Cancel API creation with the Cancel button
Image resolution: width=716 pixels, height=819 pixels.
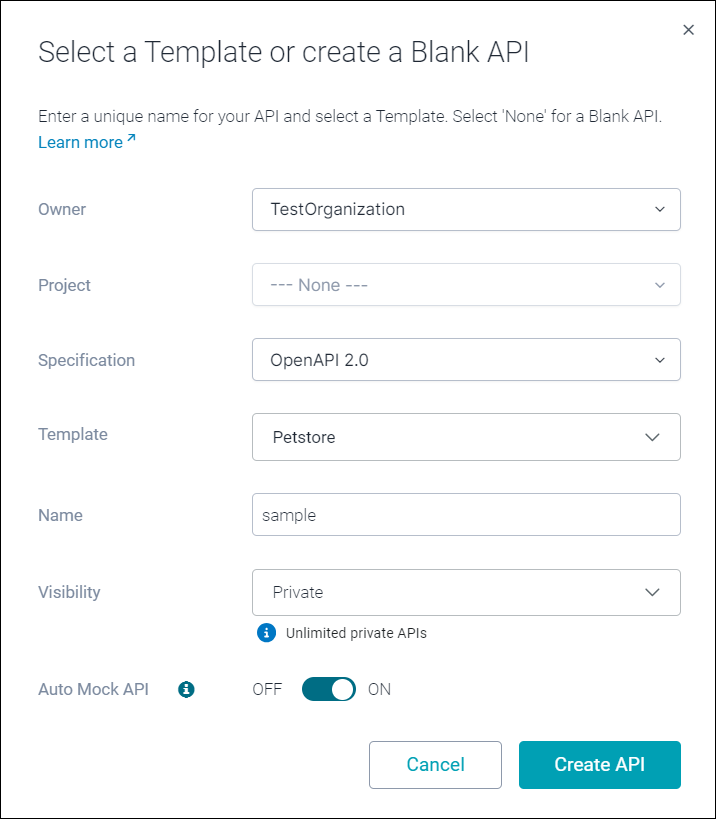coord(435,765)
